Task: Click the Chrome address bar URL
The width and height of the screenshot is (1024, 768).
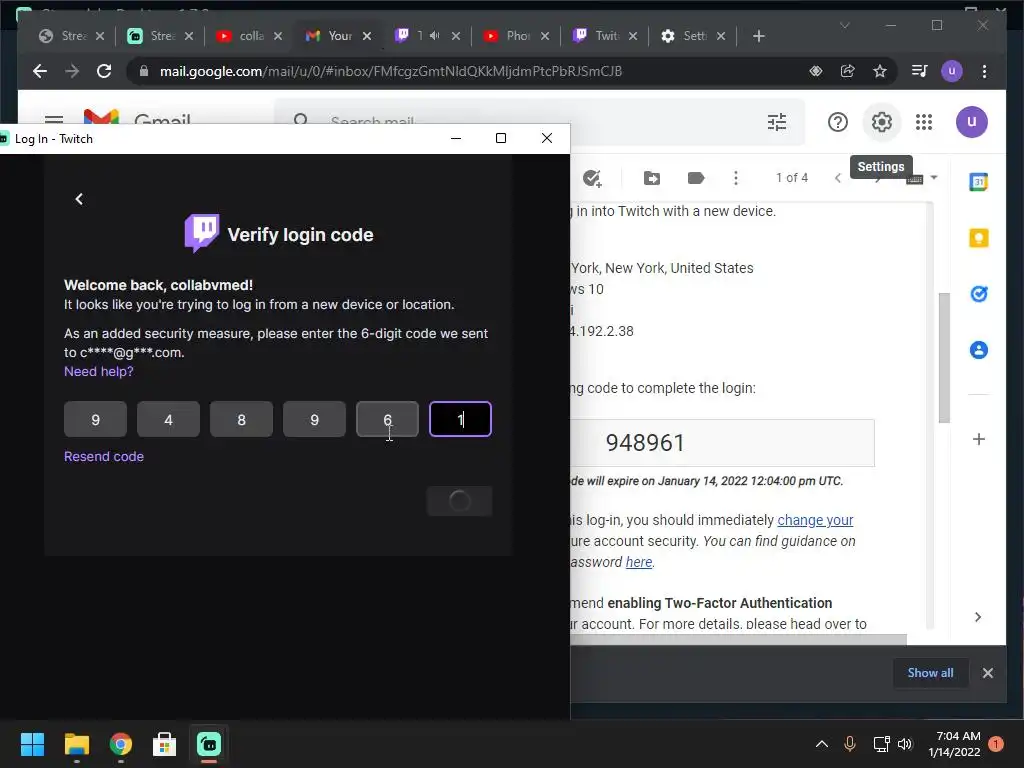Action: click(x=391, y=71)
